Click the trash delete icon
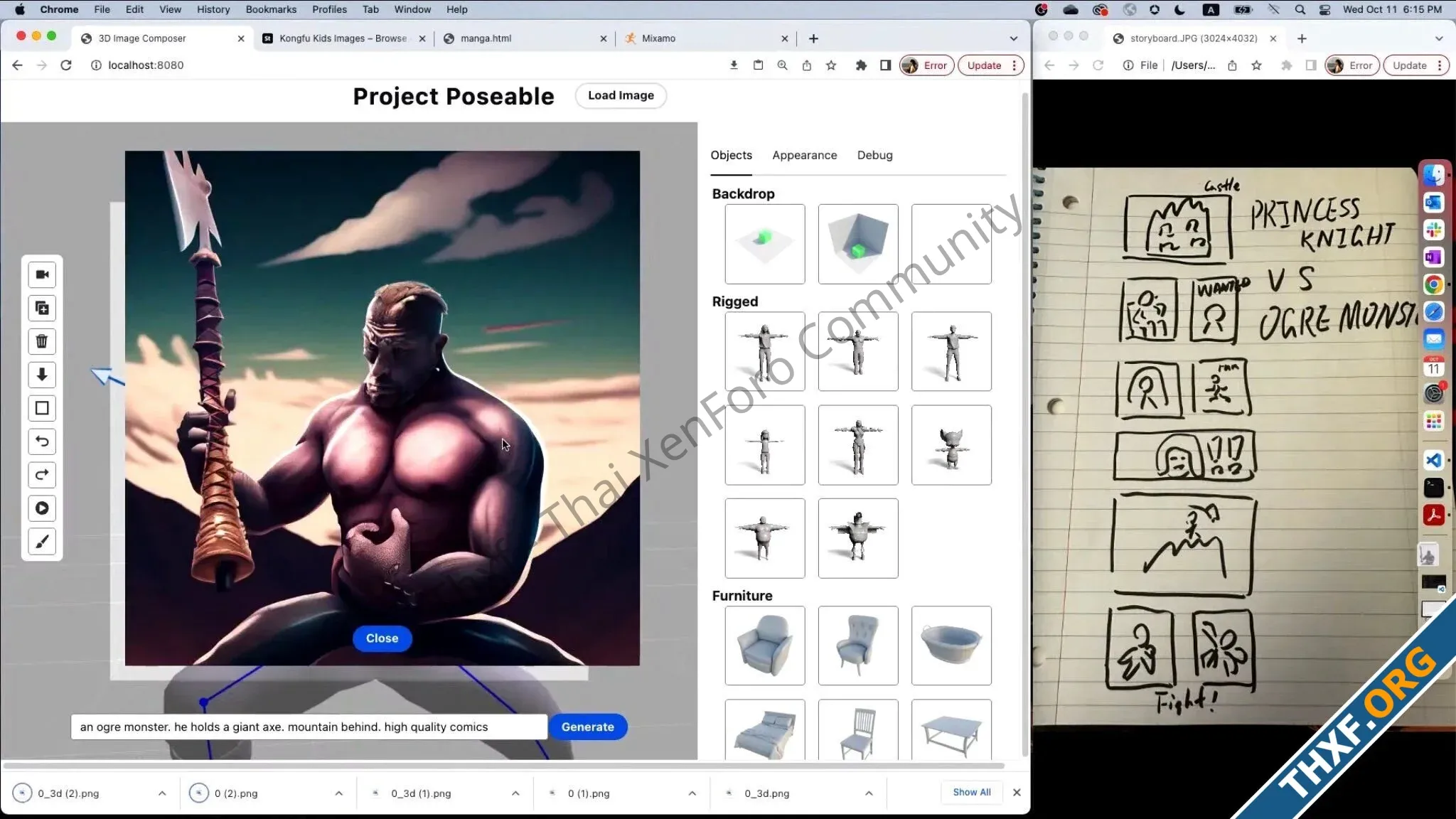The image size is (1456, 819). point(42,341)
